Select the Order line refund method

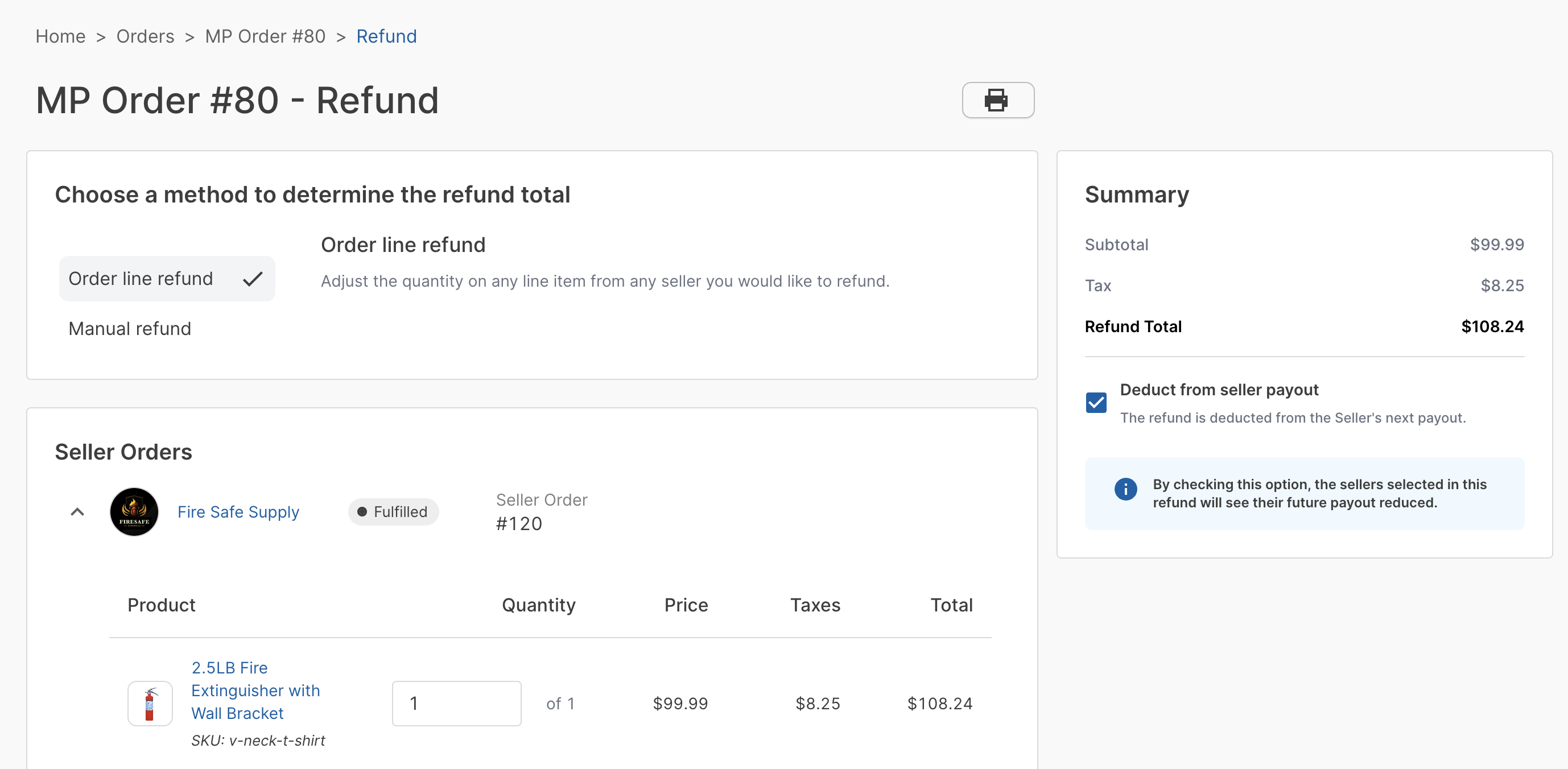coord(141,279)
